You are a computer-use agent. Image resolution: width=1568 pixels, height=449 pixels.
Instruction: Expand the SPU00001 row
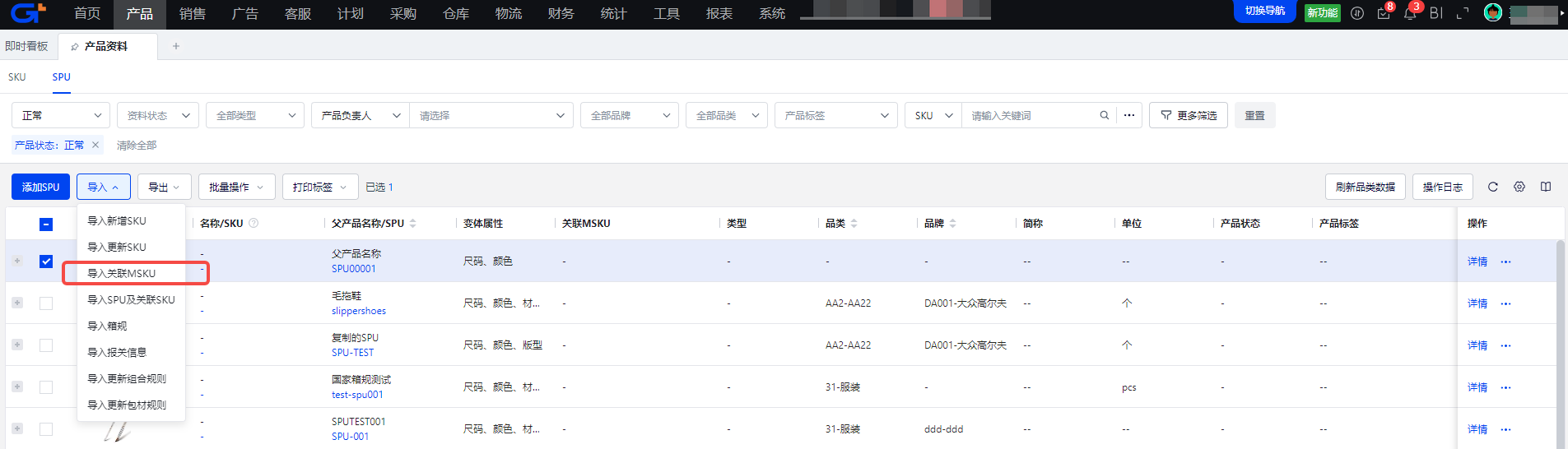point(17,261)
